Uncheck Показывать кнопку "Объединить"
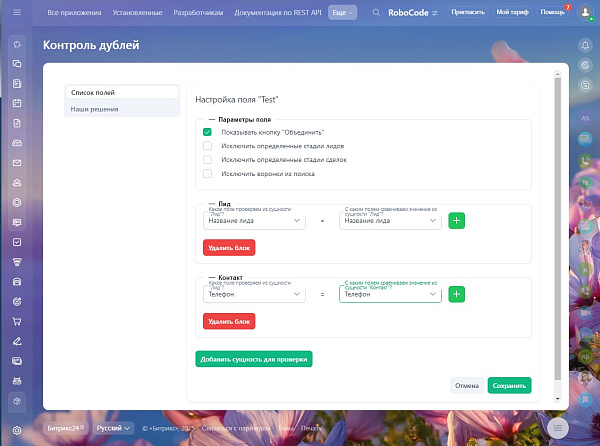The height and width of the screenshot is (446, 600). tap(207, 132)
